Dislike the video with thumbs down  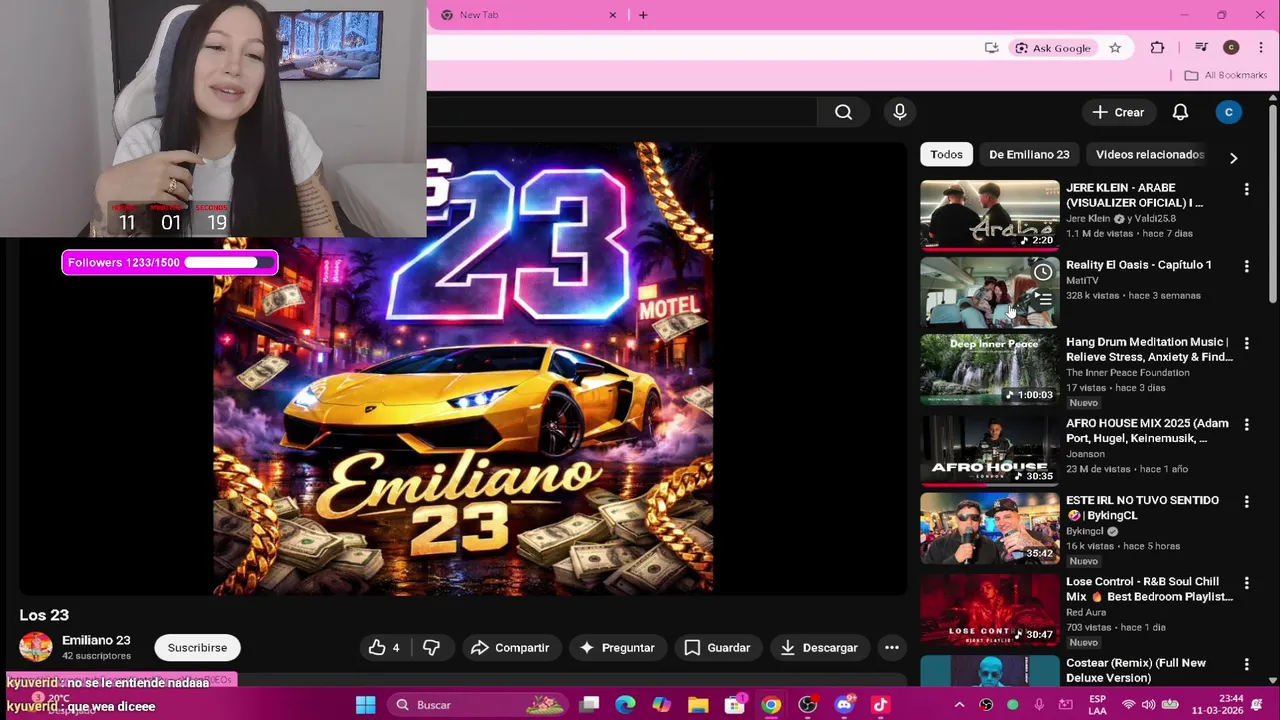431,648
